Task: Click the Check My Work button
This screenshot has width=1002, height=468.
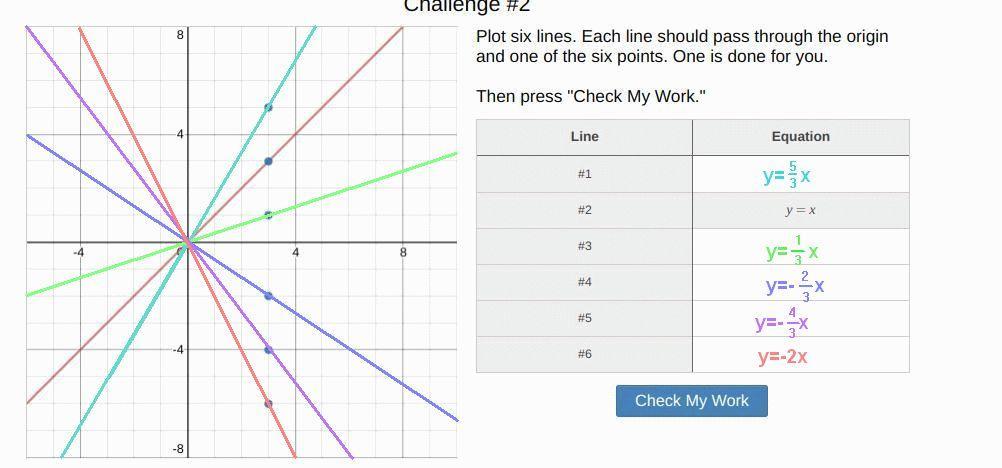Action: pos(691,401)
